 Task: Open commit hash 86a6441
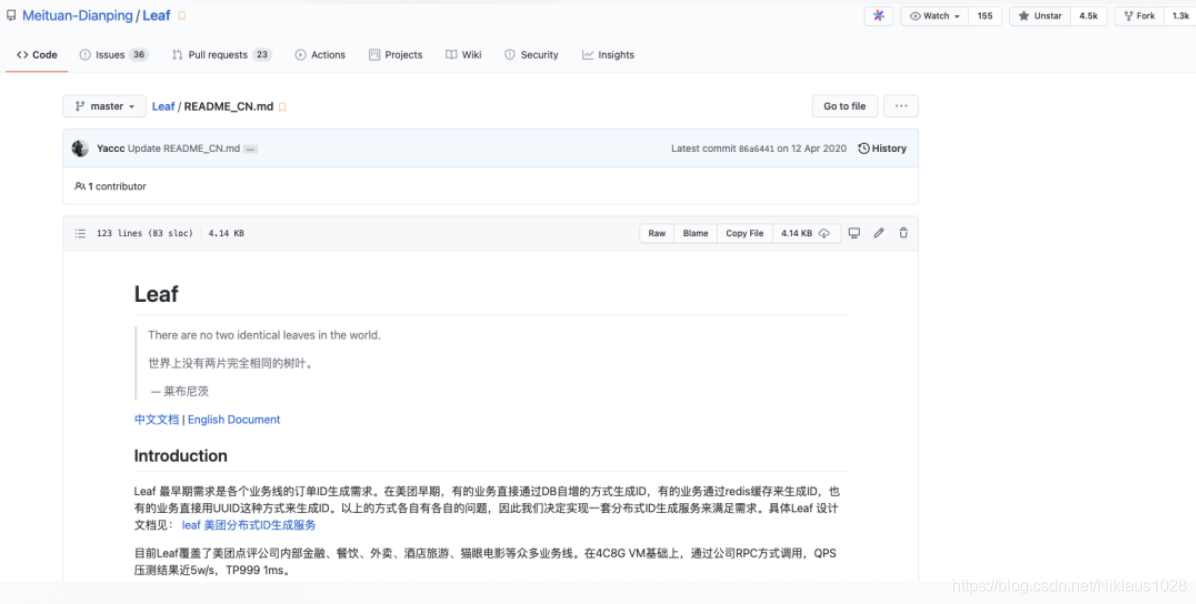pyautogui.click(x=756, y=149)
